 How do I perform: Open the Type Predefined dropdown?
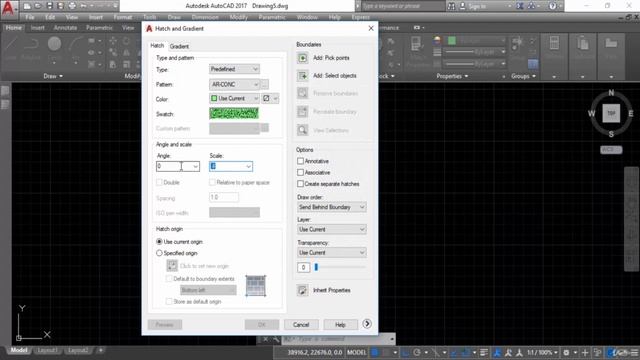pyautogui.click(x=234, y=69)
